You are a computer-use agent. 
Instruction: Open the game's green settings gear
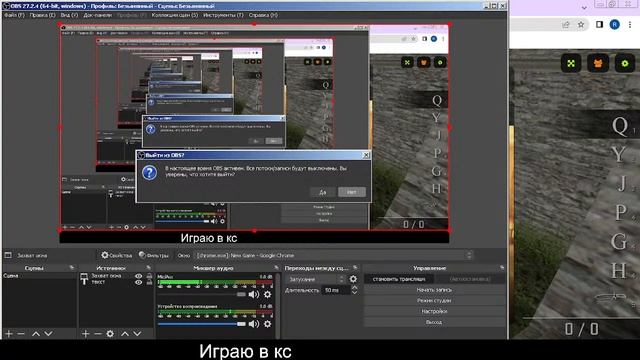[x=625, y=63]
